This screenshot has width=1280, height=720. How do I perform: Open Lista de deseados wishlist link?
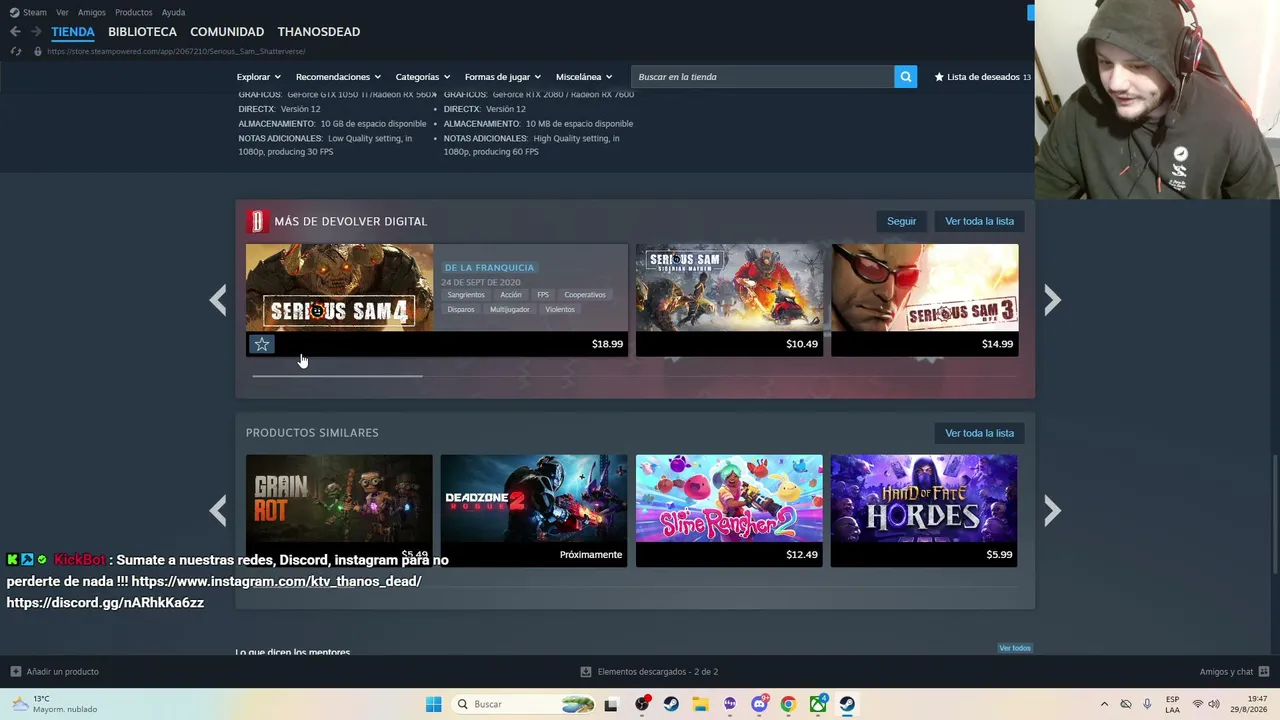coord(982,77)
